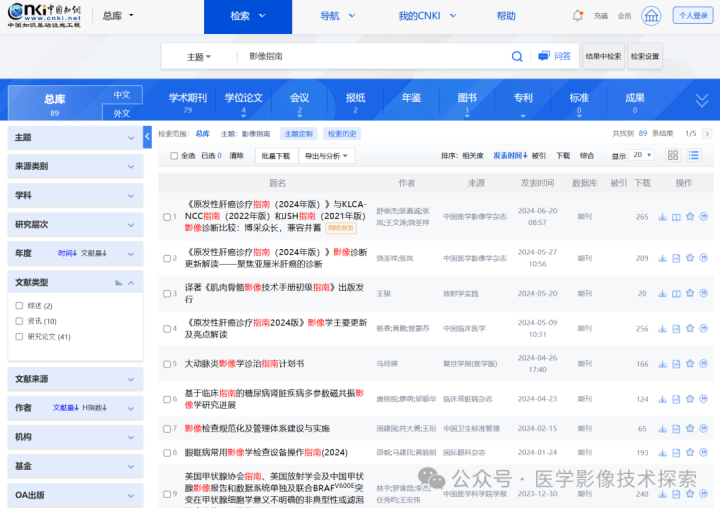Select result row 5 checkbox
The height and width of the screenshot is (508, 720).
point(167,364)
